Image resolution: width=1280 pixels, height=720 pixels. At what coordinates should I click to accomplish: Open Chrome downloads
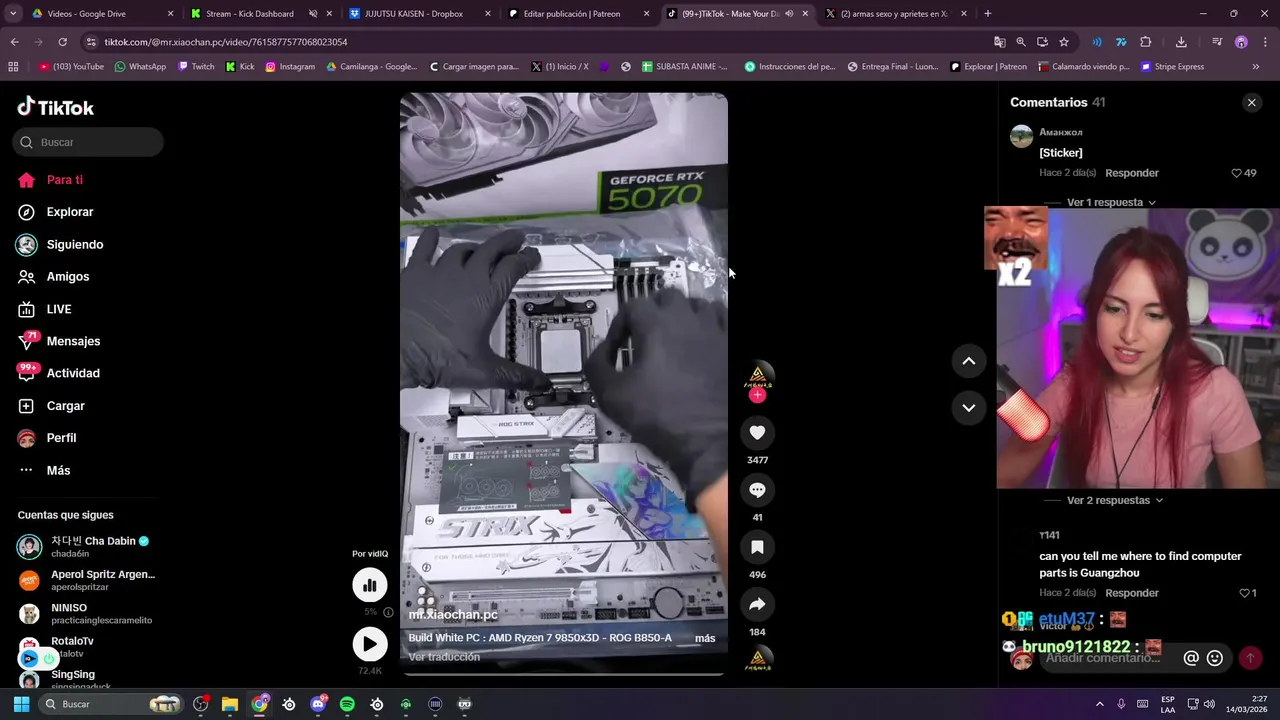coord(1181,42)
